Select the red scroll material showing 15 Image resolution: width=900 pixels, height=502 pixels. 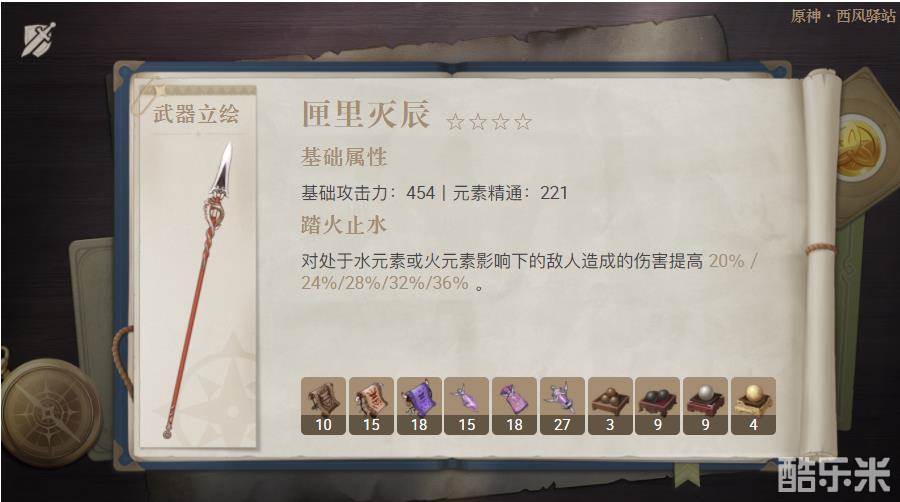pyautogui.click(x=371, y=406)
